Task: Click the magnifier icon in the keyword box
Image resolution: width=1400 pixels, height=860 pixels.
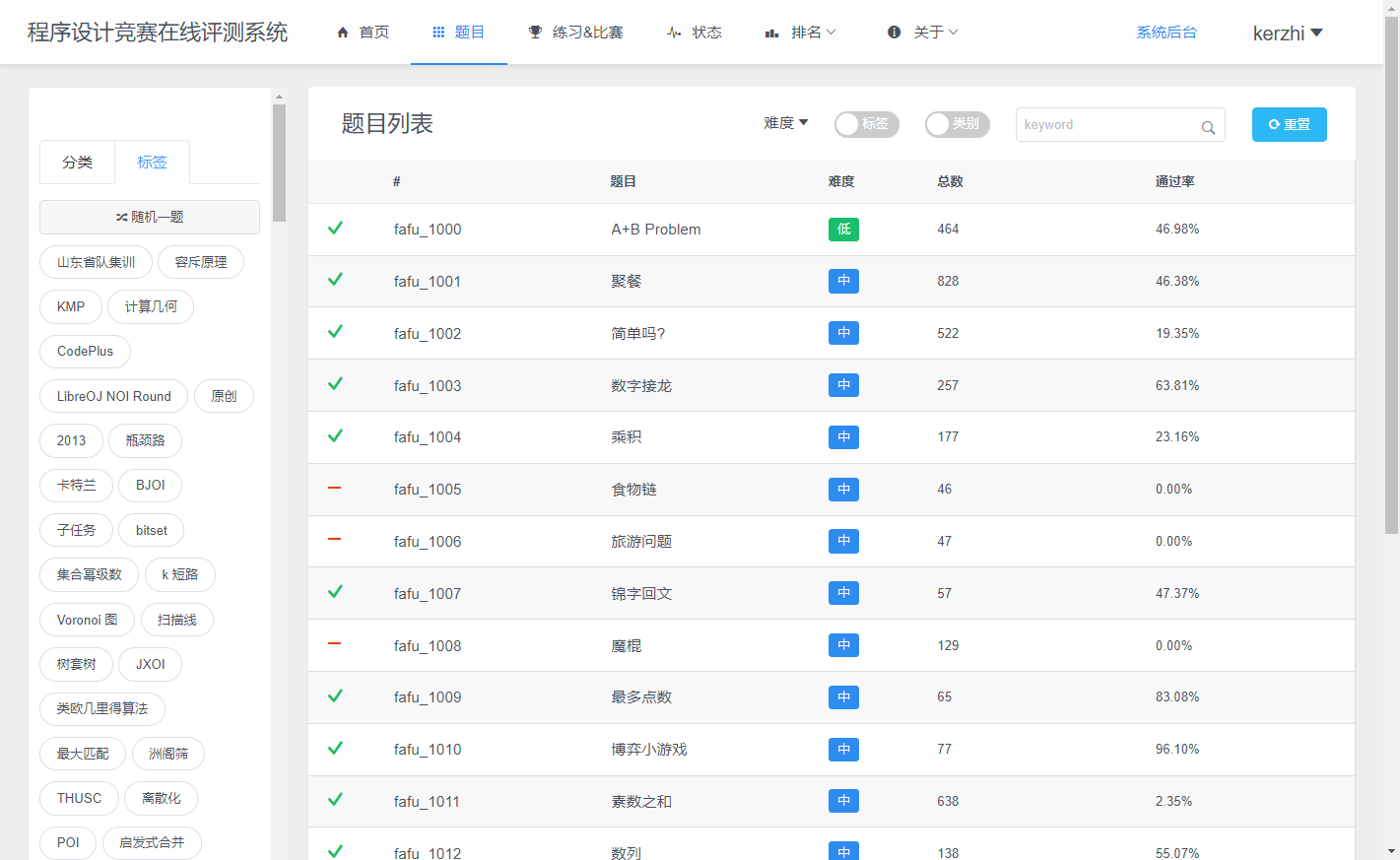Action: 1208,127
